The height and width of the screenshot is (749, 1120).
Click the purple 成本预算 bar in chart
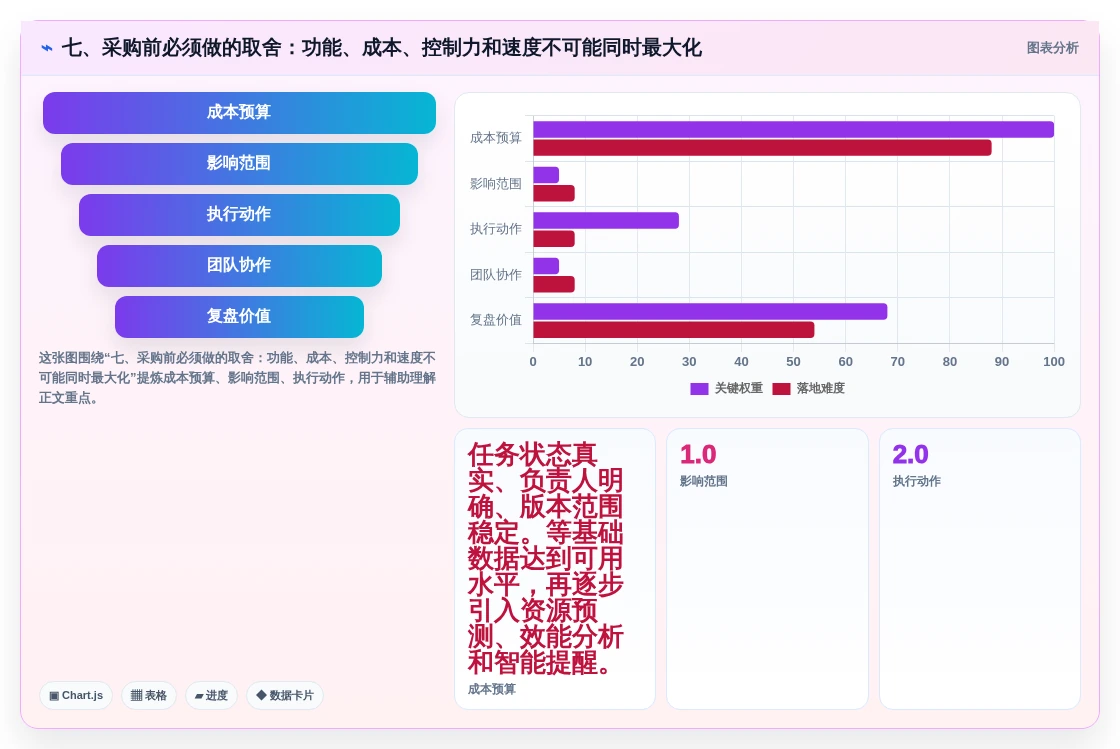tap(794, 129)
